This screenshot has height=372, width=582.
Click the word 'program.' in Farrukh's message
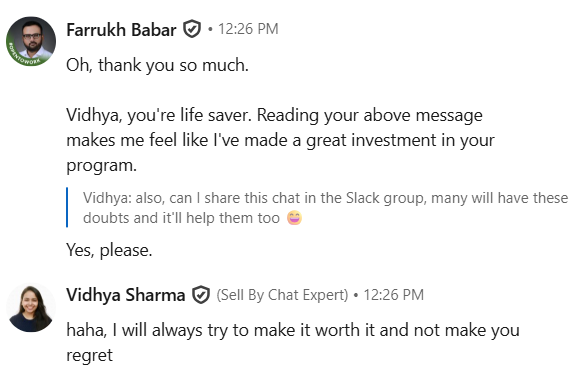pos(101,166)
